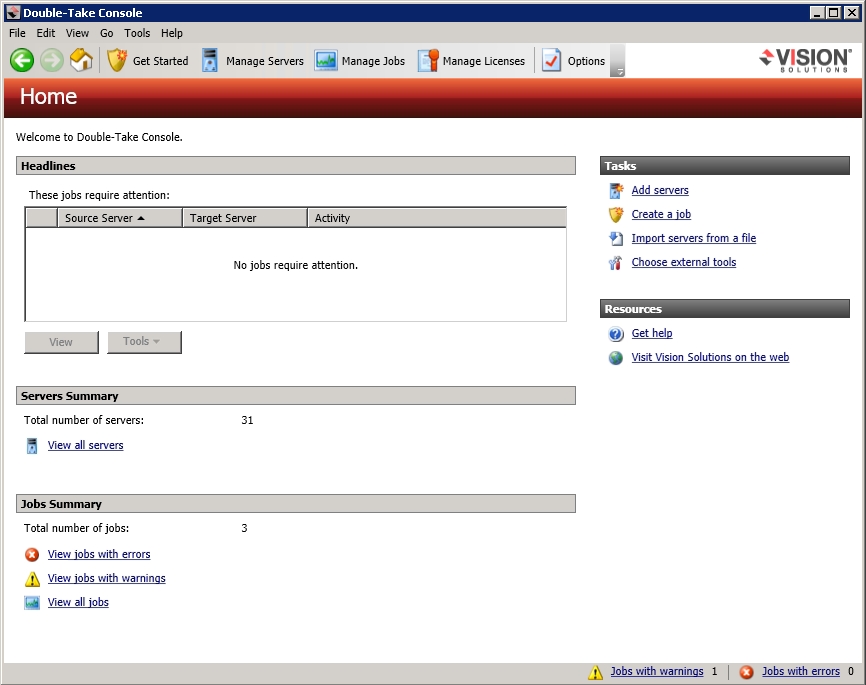The image size is (866, 685).
Task: Open the View all servers link
Action: tap(86, 445)
